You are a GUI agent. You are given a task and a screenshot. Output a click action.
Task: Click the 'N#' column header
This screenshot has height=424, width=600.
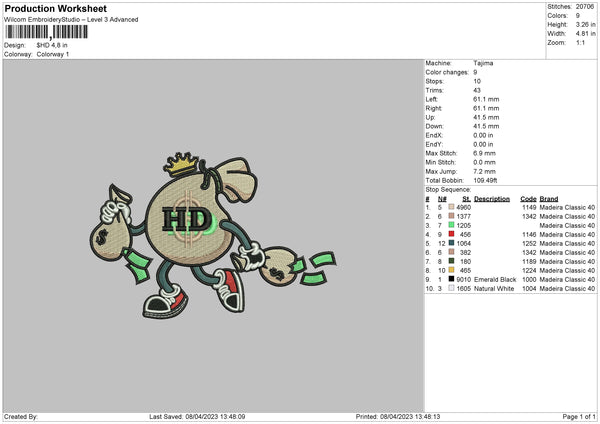[442, 199]
